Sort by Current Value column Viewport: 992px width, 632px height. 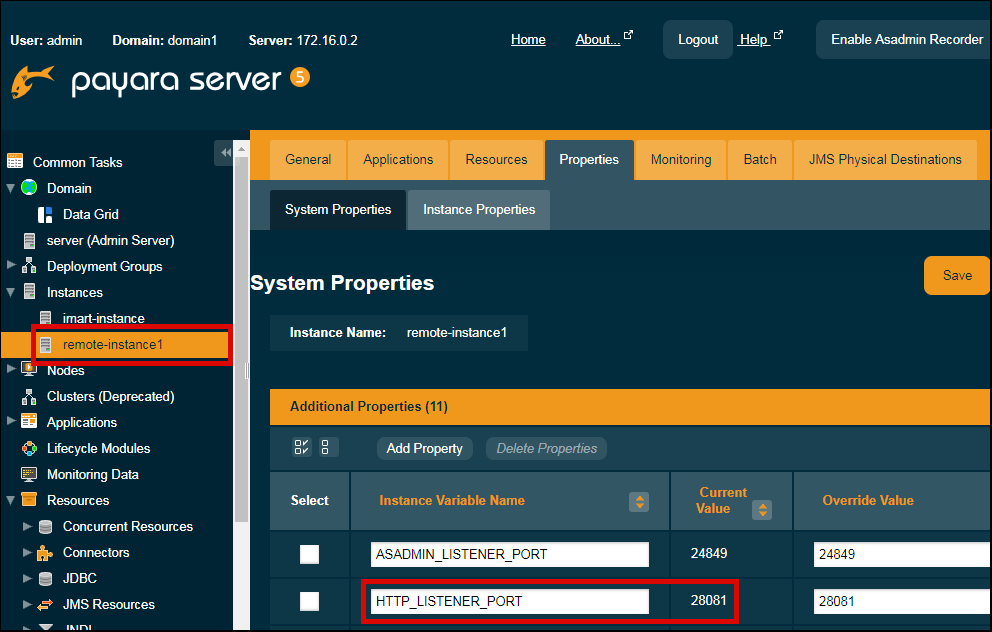(x=762, y=510)
